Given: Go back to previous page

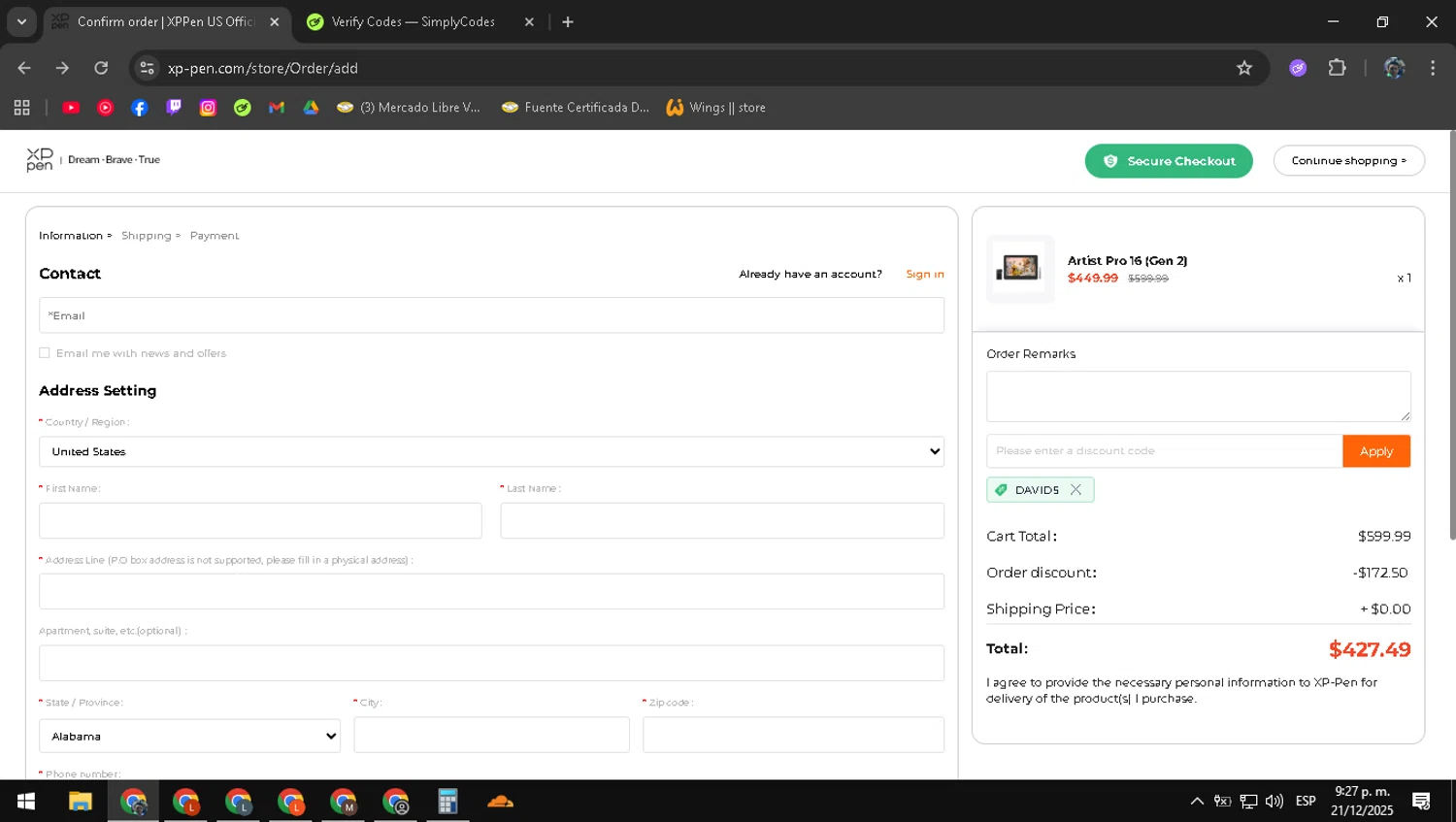Looking at the screenshot, I should 24,68.
